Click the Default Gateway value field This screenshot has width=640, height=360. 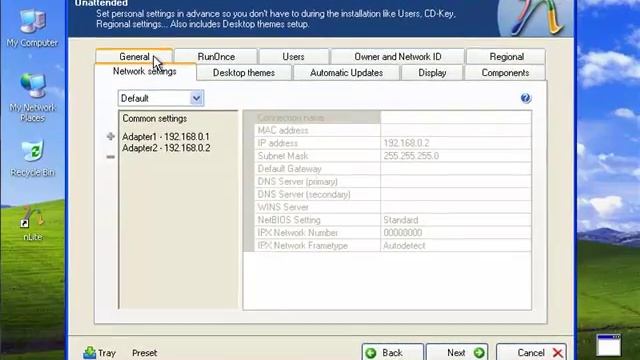click(x=456, y=169)
